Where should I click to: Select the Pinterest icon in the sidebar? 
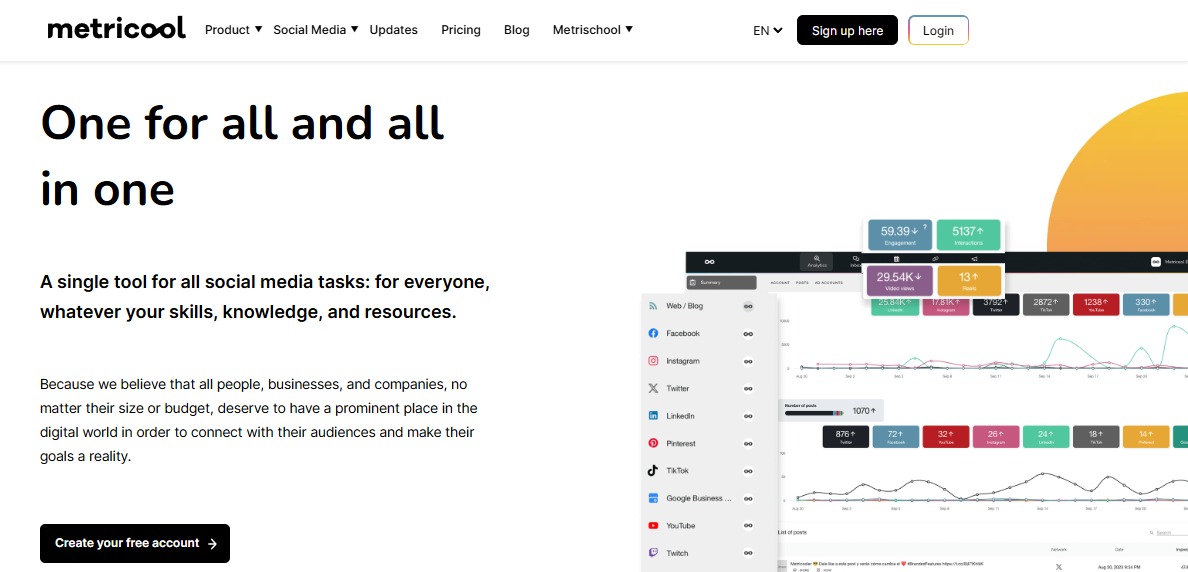tap(653, 443)
